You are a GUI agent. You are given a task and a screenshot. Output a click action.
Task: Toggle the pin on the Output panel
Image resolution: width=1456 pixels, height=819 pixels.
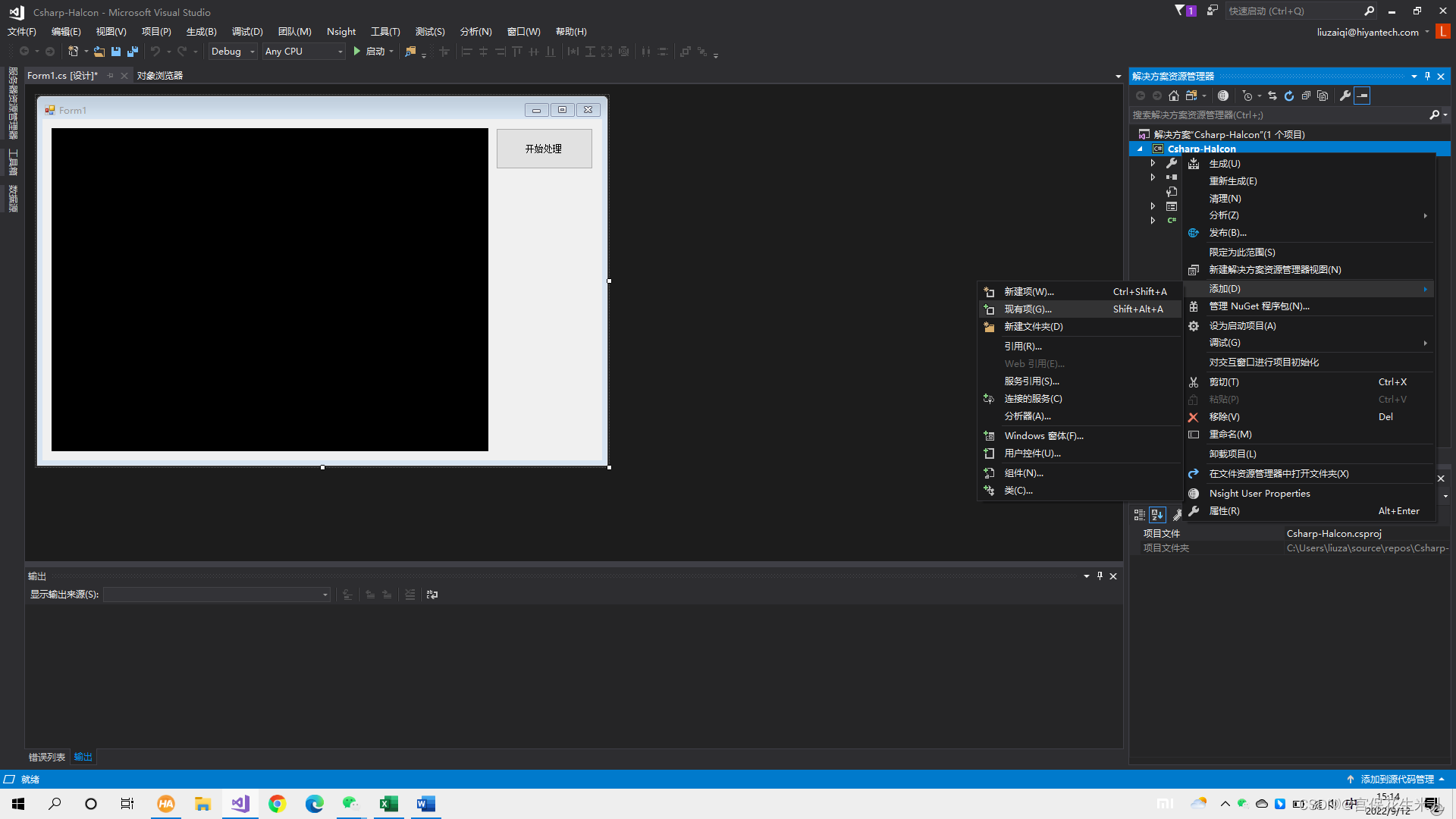pyautogui.click(x=1100, y=576)
